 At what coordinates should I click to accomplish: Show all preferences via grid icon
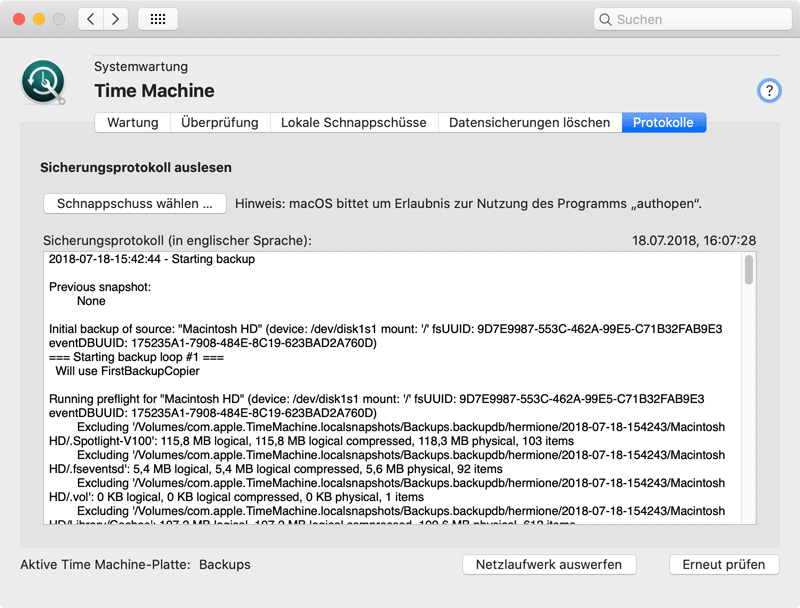(158, 19)
